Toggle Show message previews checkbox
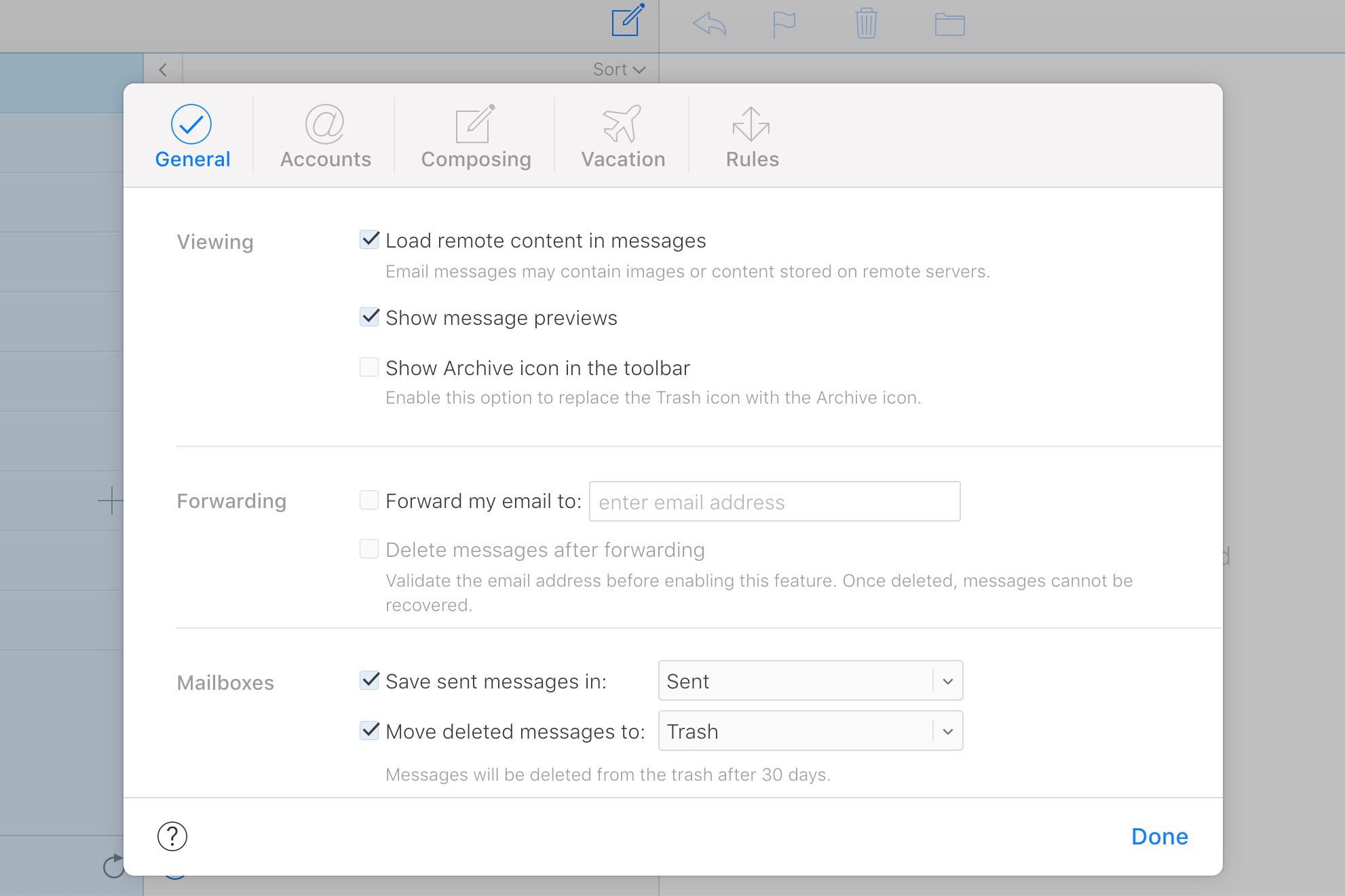Image resolution: width=1345 pixels, height=896 pixels. point(370,317)
